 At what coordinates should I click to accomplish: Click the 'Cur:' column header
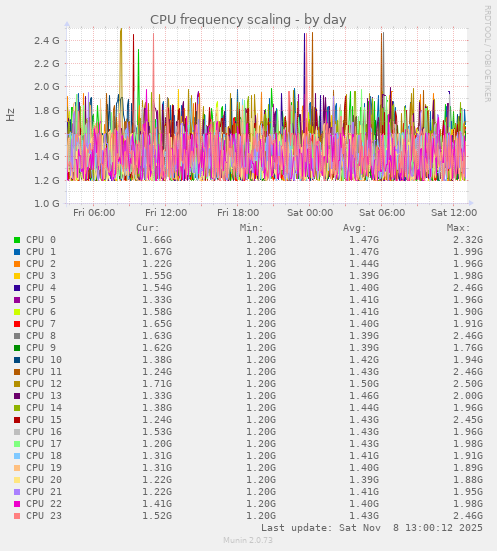148,228
